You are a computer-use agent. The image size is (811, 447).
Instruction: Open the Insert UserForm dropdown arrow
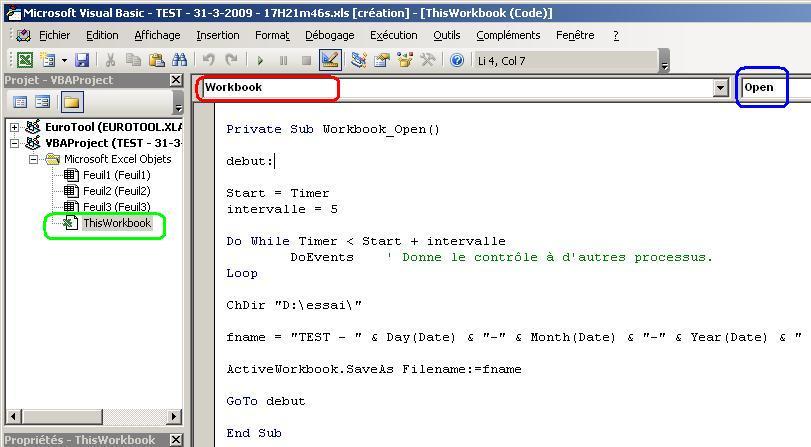coord(64,61)
